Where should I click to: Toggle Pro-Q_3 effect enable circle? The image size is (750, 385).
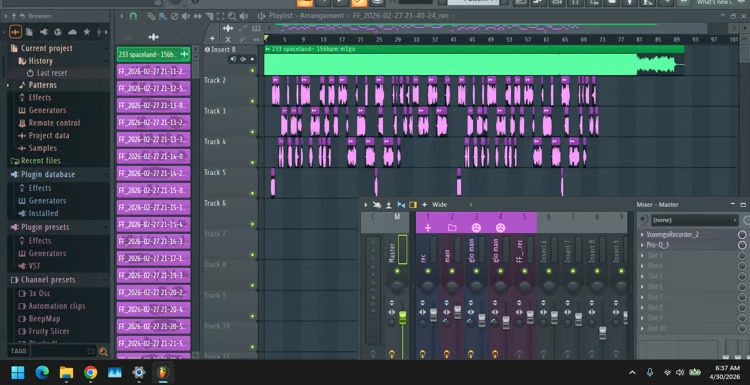(x=742, y=245)
